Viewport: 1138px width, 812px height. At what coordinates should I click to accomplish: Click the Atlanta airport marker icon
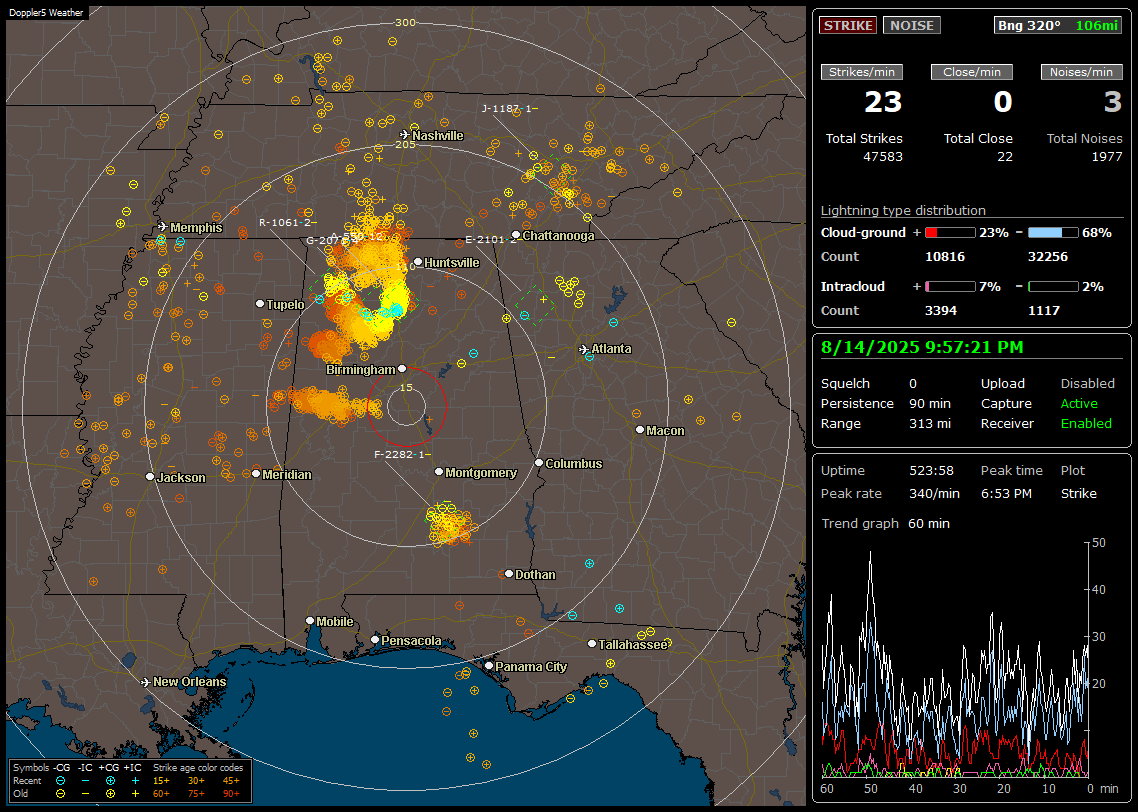[x=584, y=349]
